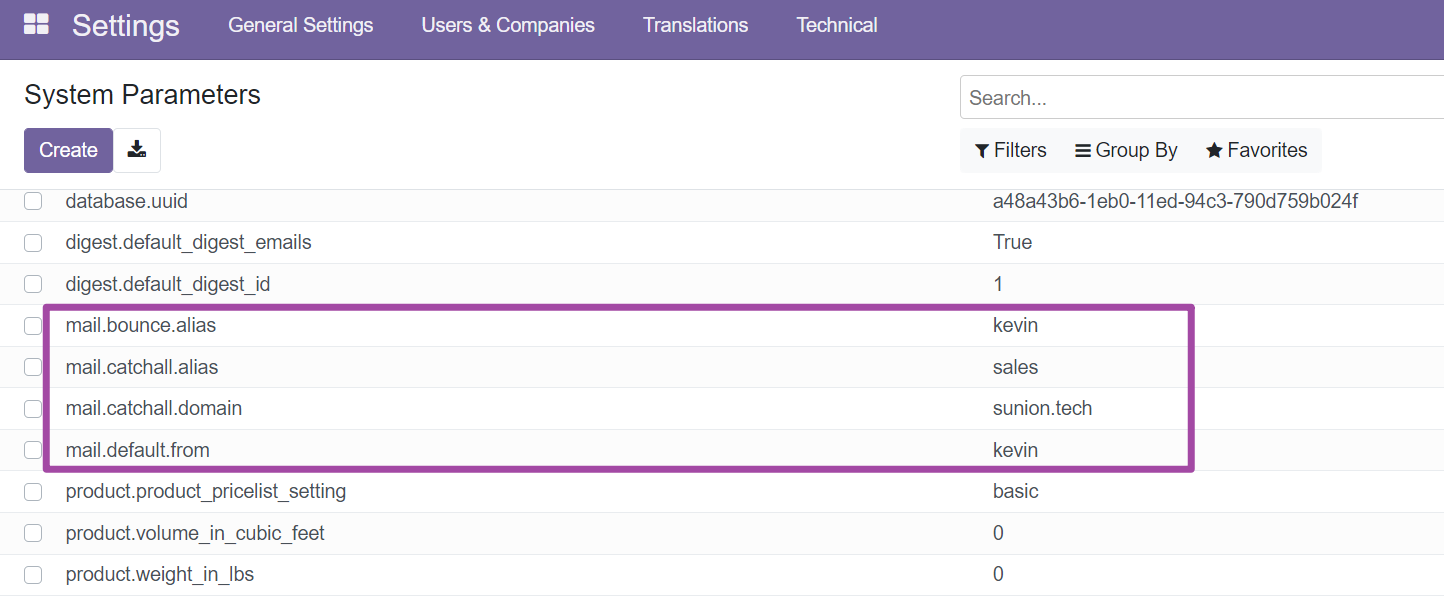Image resolution: width=1444 pixels, height=596 pixels.
Task: Expand the Group By options
Action: click(1126, 150)
